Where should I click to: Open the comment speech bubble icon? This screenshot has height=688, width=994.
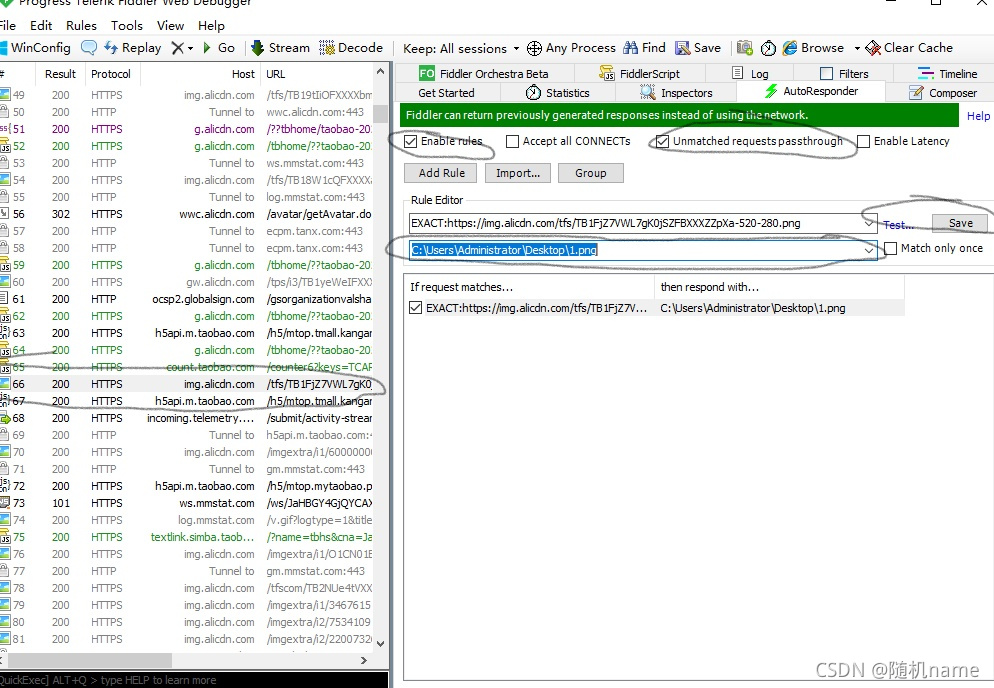[89, 48]
